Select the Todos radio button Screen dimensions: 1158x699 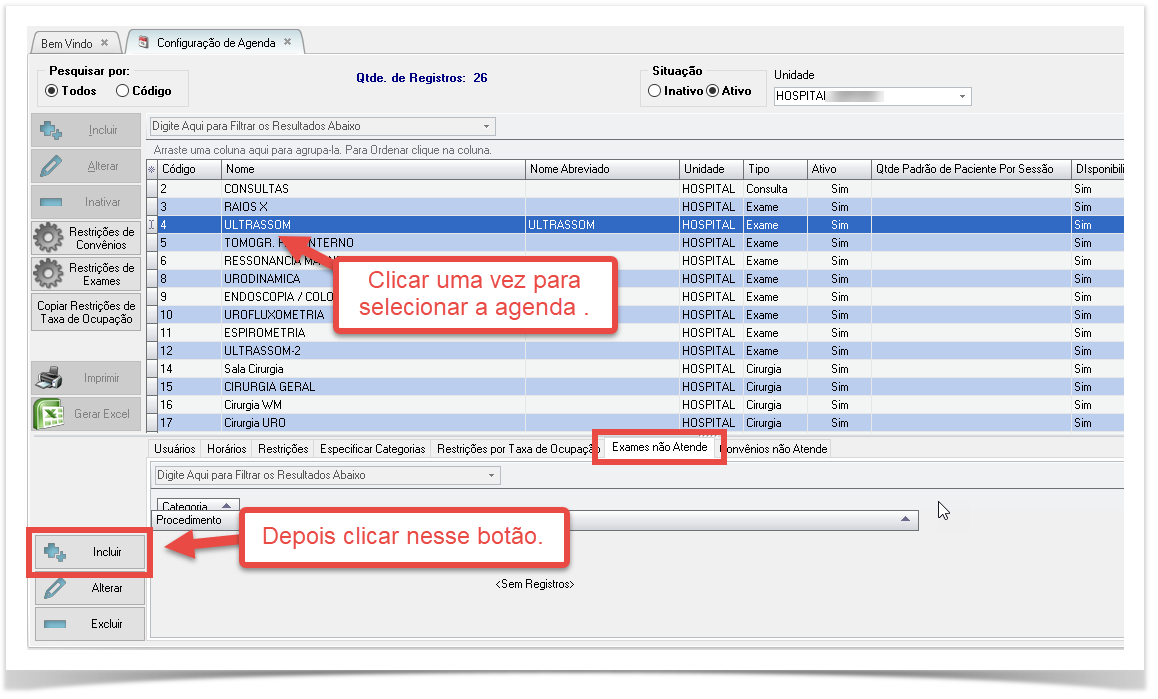[x=52, y=91]
